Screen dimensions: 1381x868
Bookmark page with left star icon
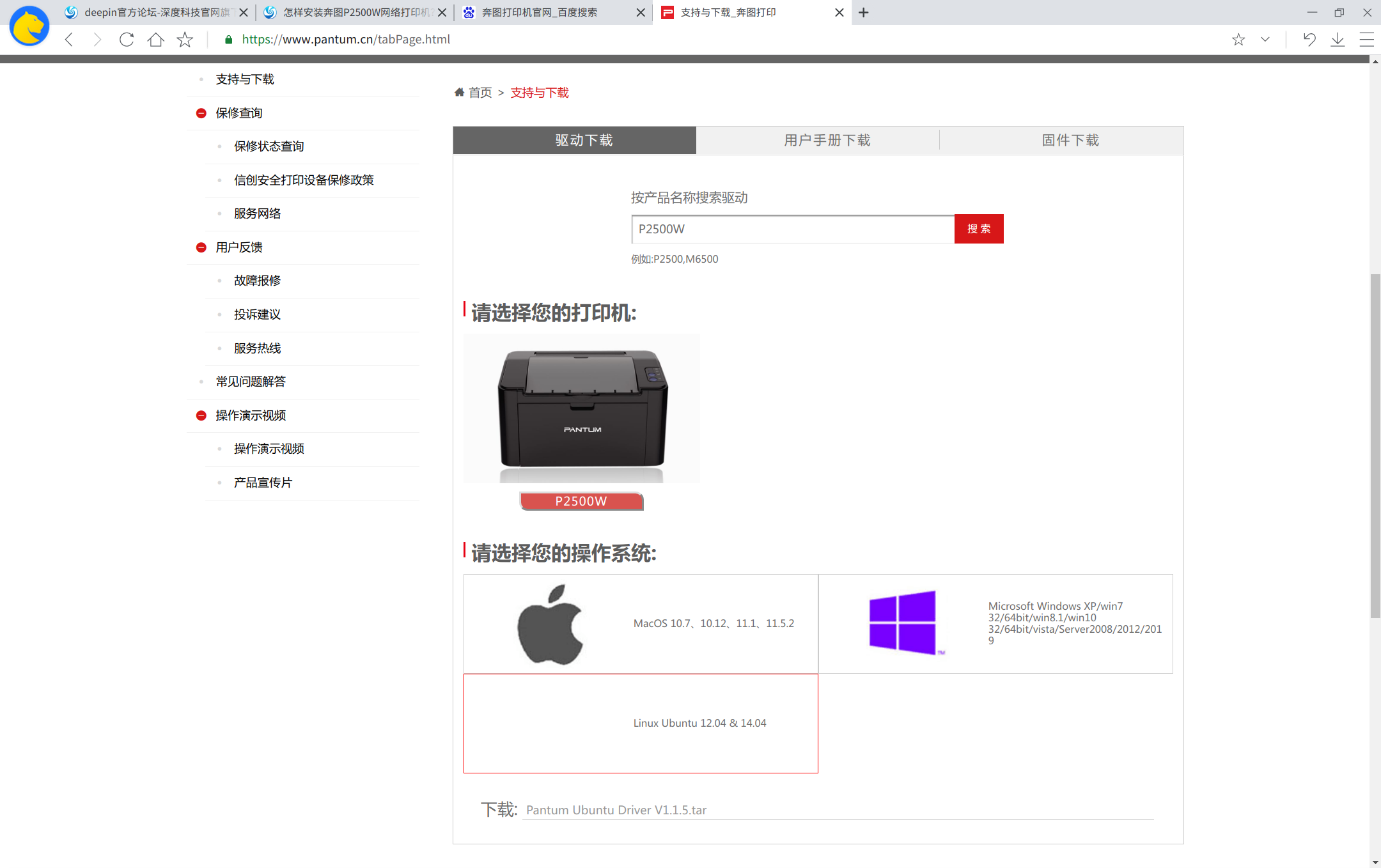(x=185, y=40)
